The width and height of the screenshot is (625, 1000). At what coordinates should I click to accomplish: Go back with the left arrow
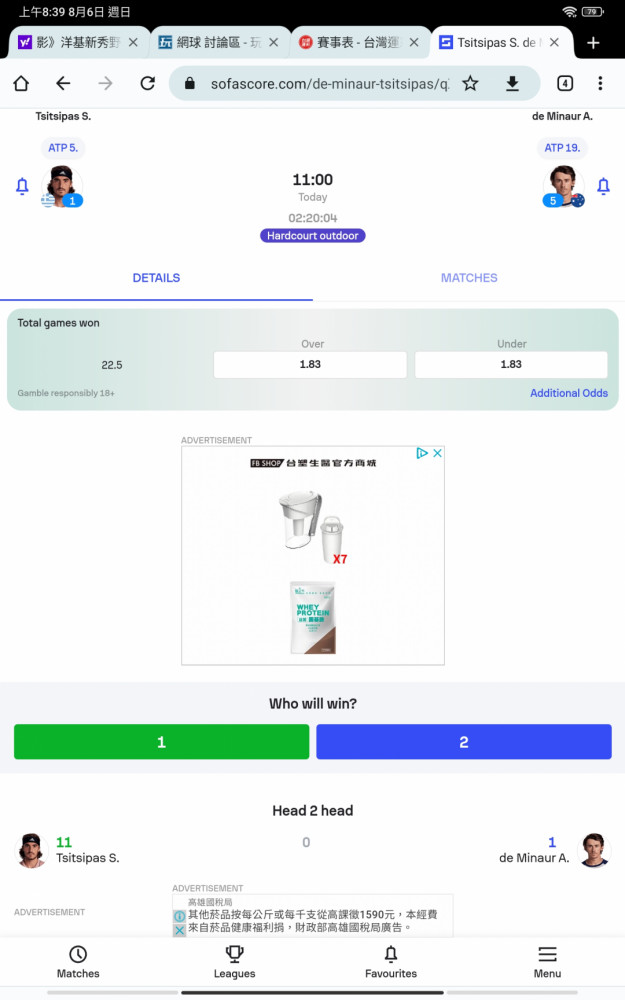63,83
